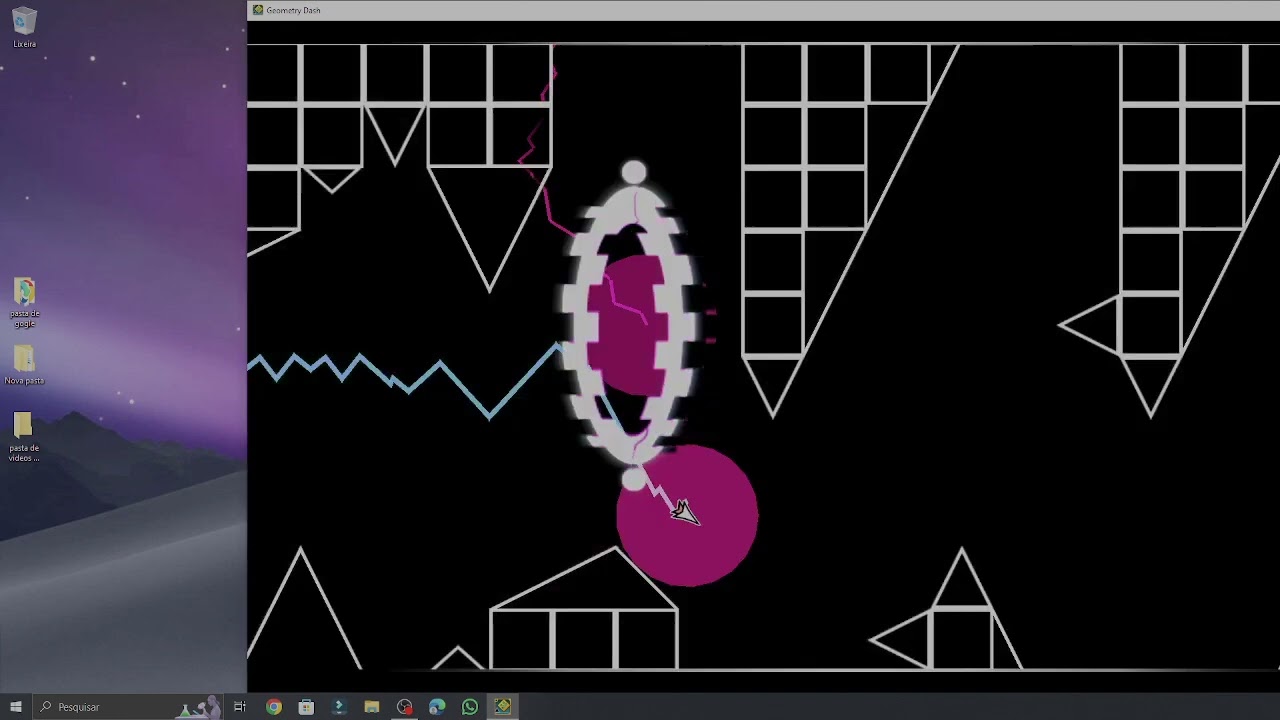Viewport: 1280px width, 720px height.
Task: Launch Google Chrome from the taskbar
Action: 273,707
